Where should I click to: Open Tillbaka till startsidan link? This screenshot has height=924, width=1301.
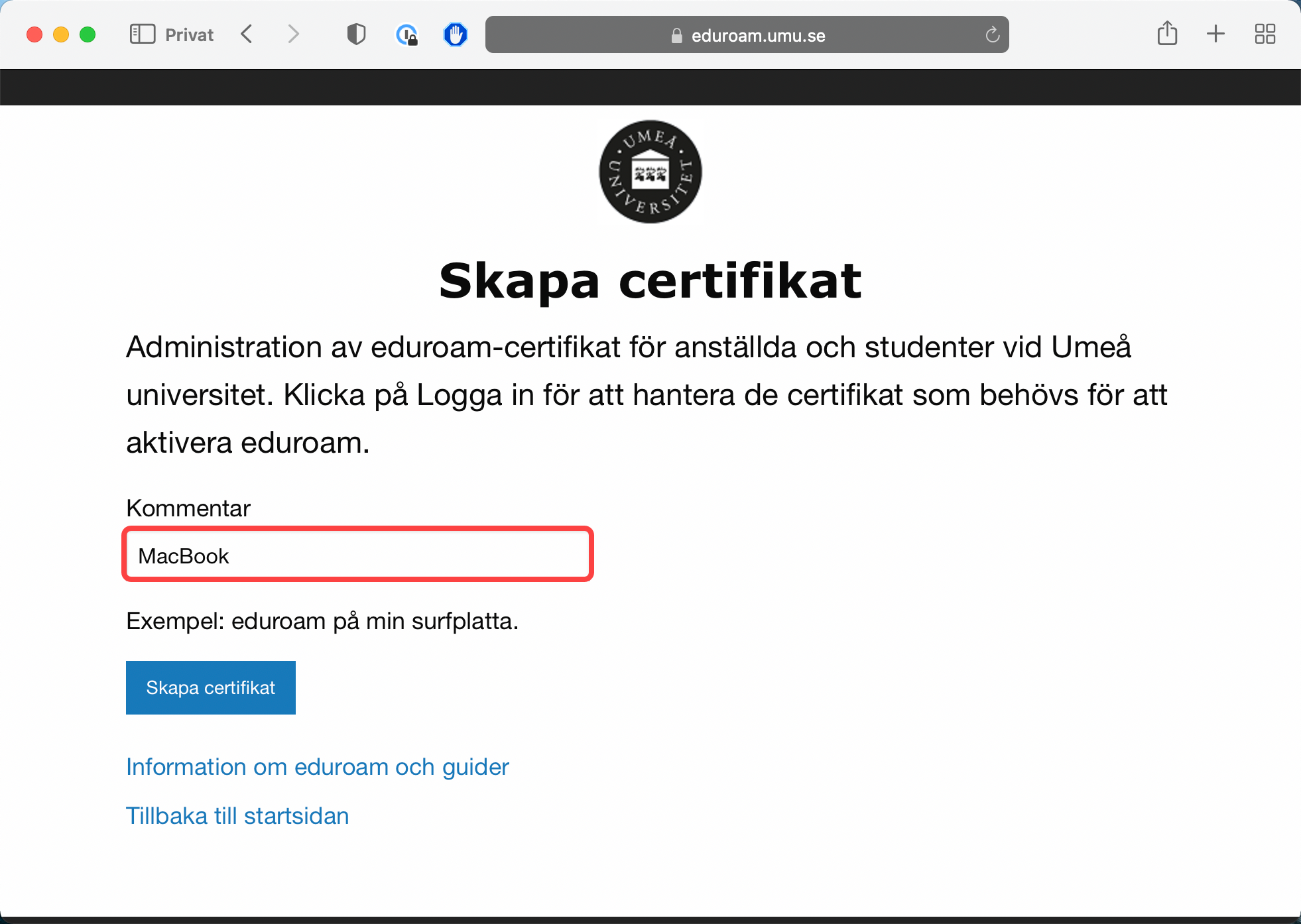pos(237,816)
